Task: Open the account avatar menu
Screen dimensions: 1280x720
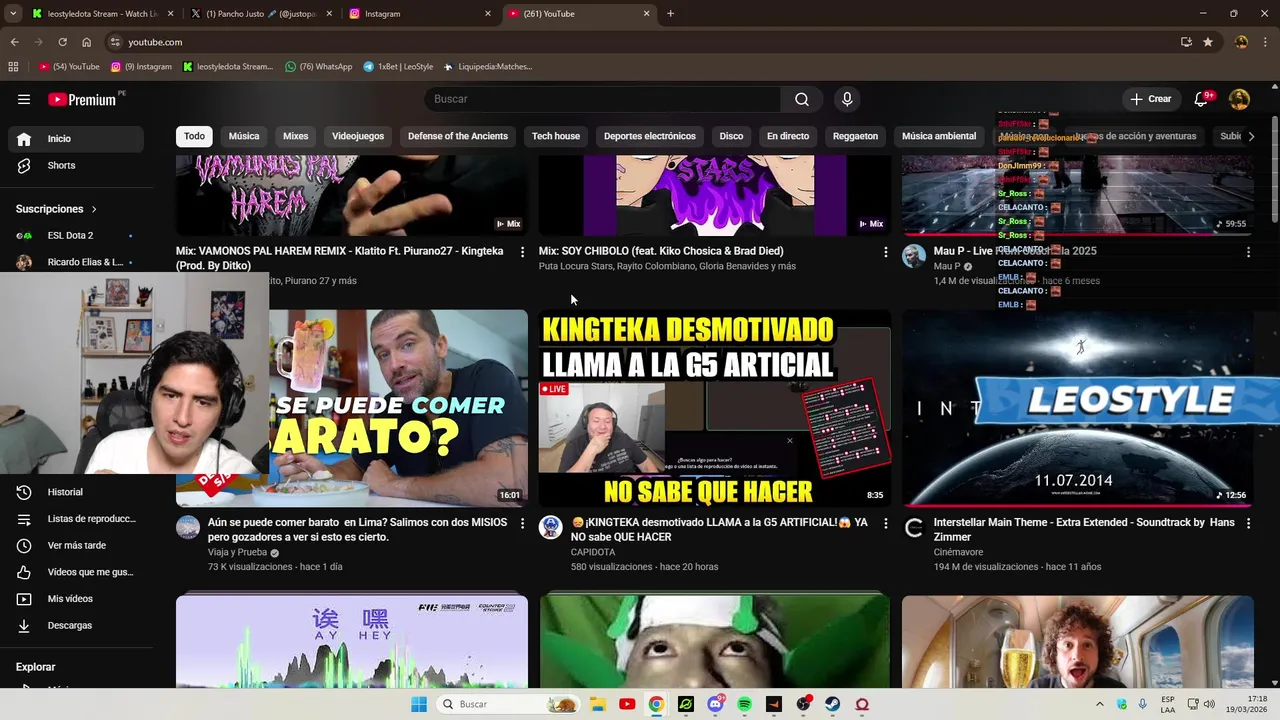Action: 1239,99
